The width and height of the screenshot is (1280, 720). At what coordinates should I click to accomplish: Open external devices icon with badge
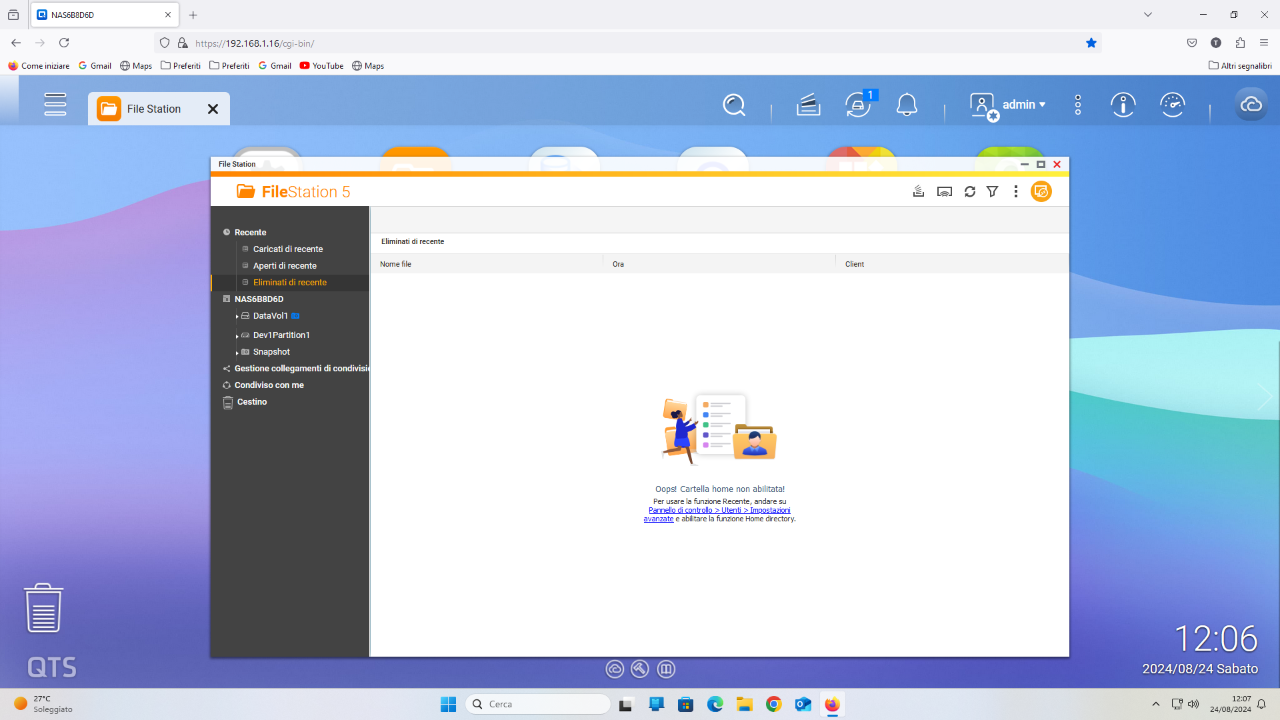click(x=857, y=105)
